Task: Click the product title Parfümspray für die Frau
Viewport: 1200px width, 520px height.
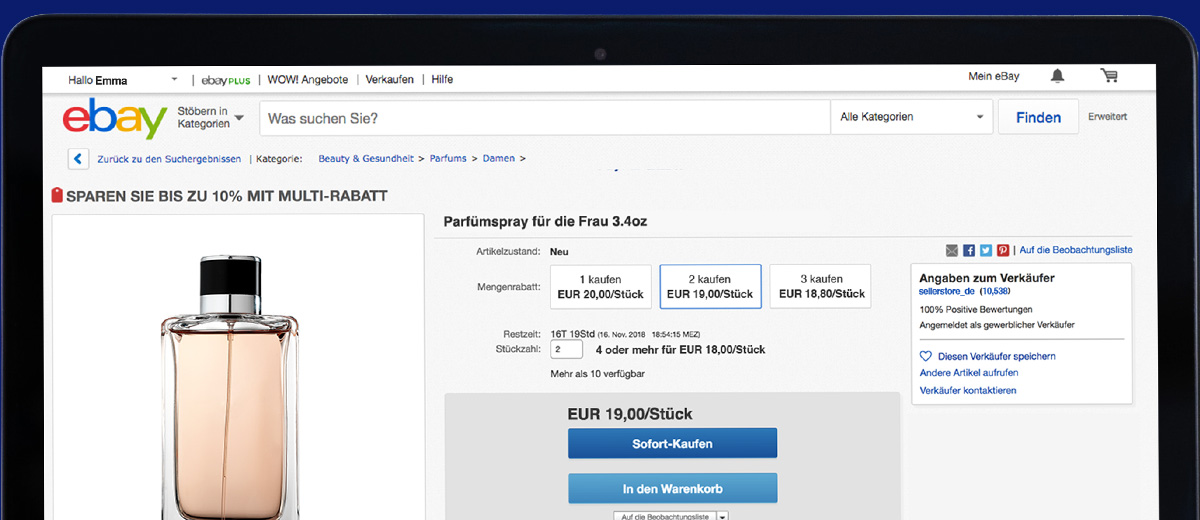Action: tap(545, 221)
